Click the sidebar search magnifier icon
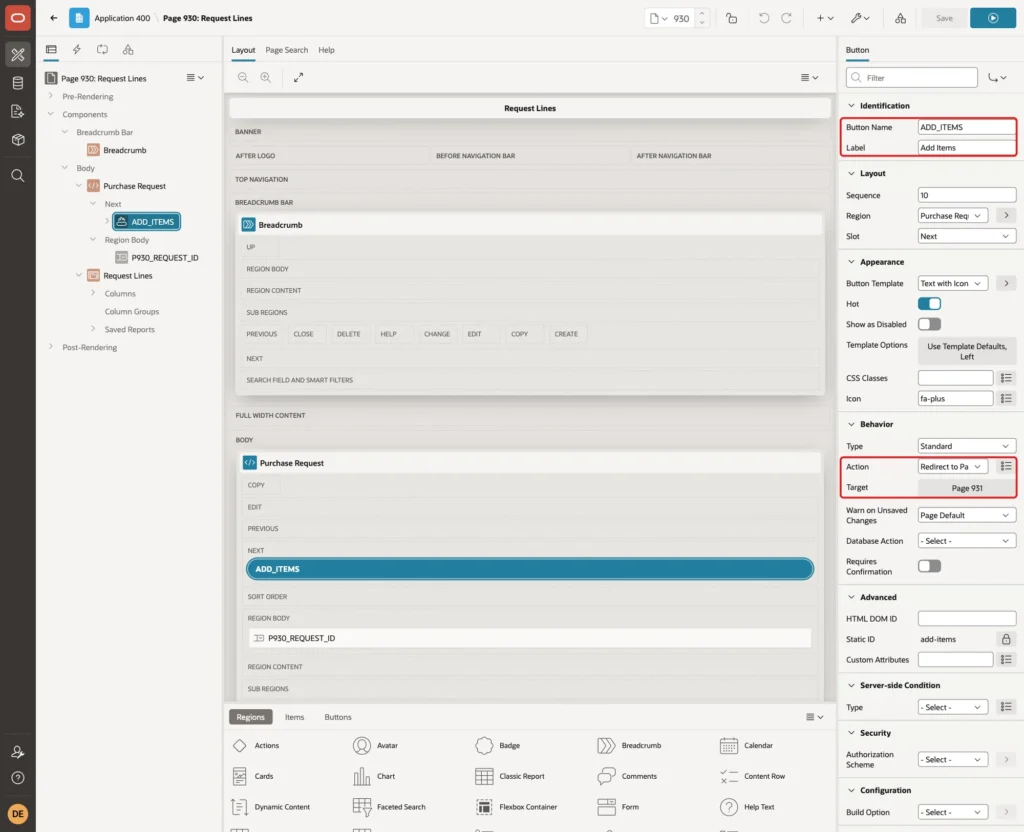The image size is (1024, 832). coord(18,176)
